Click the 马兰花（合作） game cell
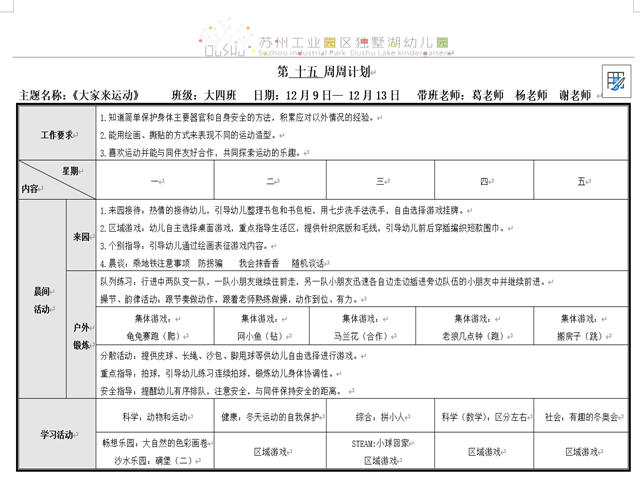This screenshot has height=480, width=640. [x=362, y=327]
